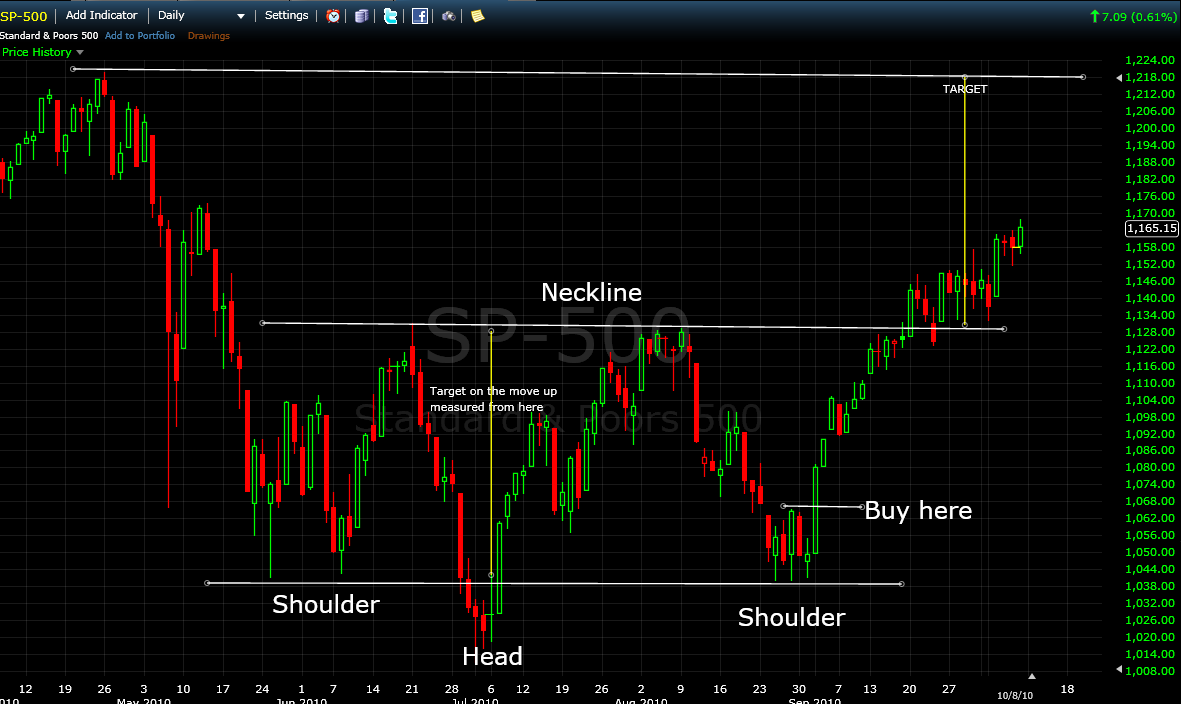Click the left-pointing marker beside 1,008.00
This screenshot has height=704, width=1181.
1118,669
